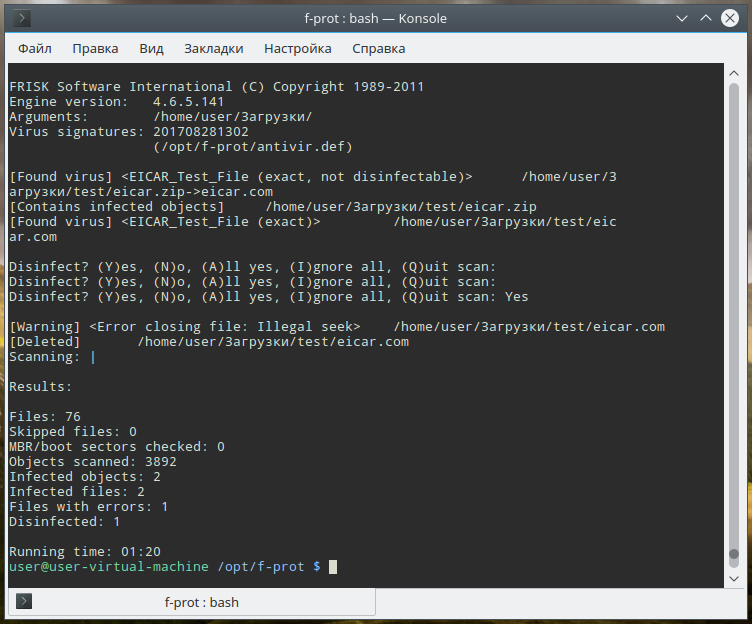Click the 'Virus signatures: 201708281302' line
The height and width of the screenshot is (624, 752).
129,132
